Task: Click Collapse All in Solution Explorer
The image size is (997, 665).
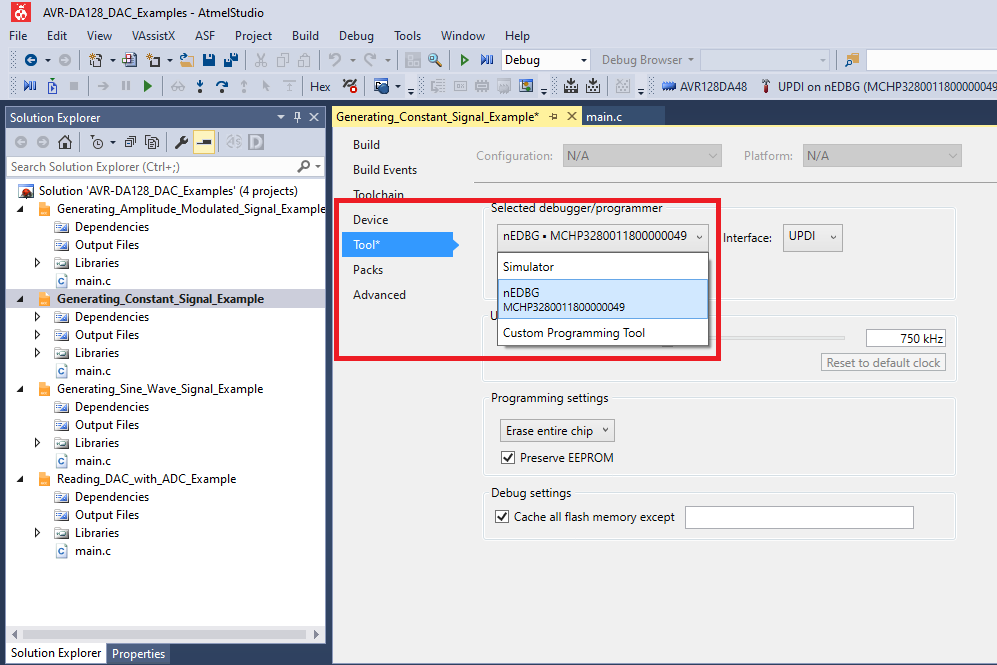Action: point(130,142)
